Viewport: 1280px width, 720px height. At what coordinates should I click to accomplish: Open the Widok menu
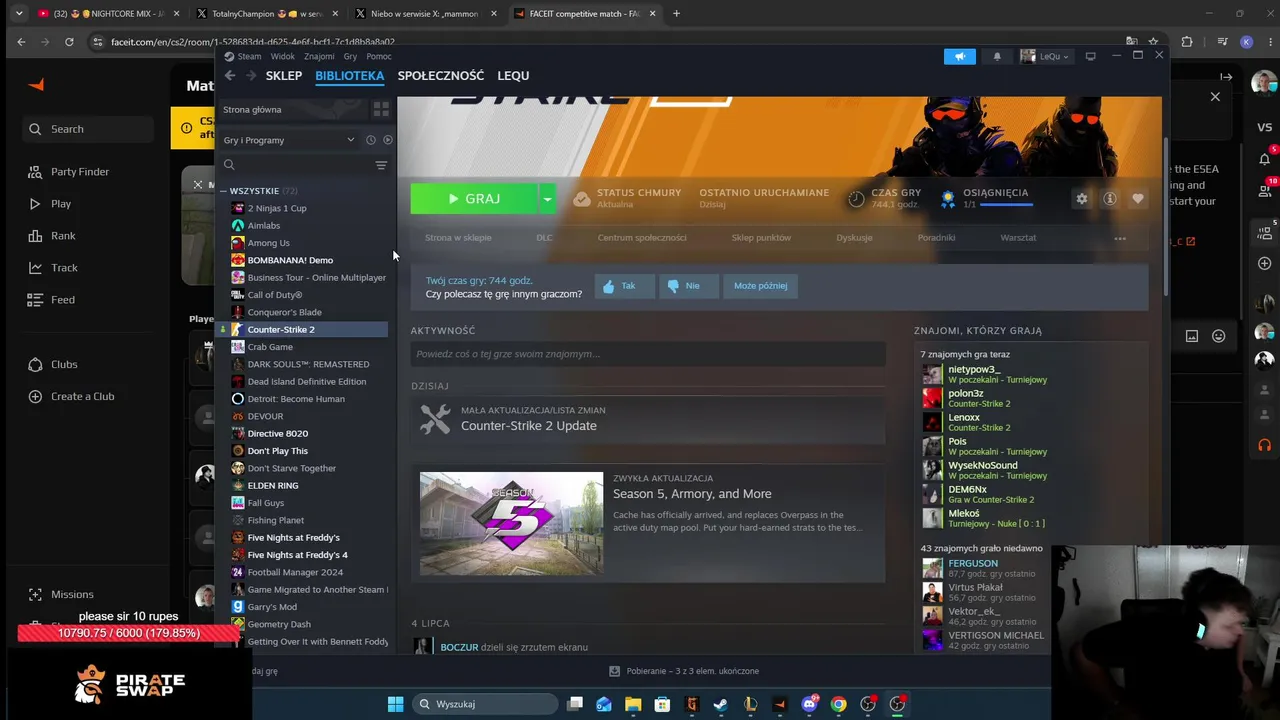(x=283, y=56)
